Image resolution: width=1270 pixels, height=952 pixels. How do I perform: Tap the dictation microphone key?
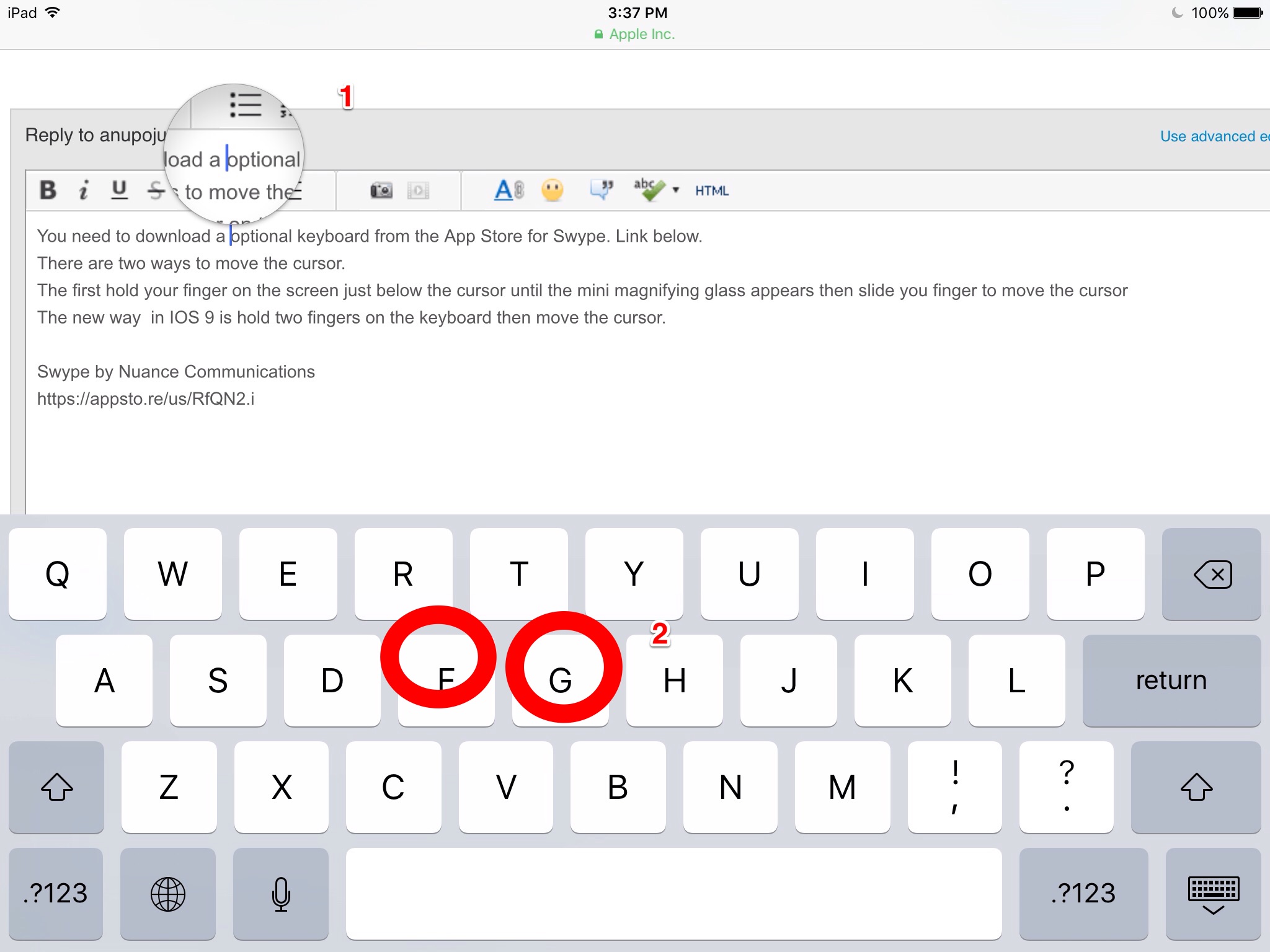[x=280, y=893]
